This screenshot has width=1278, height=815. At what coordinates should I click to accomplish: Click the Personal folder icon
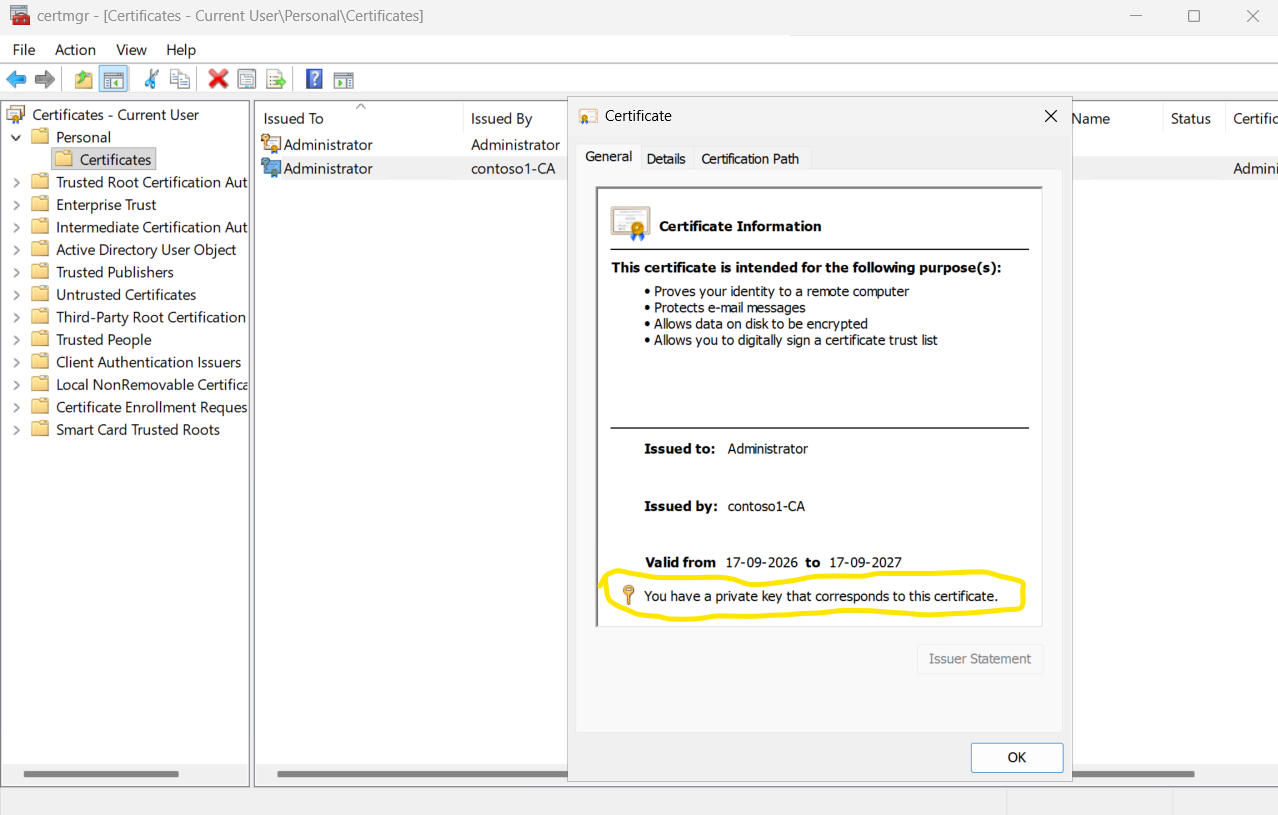point(40,136)
